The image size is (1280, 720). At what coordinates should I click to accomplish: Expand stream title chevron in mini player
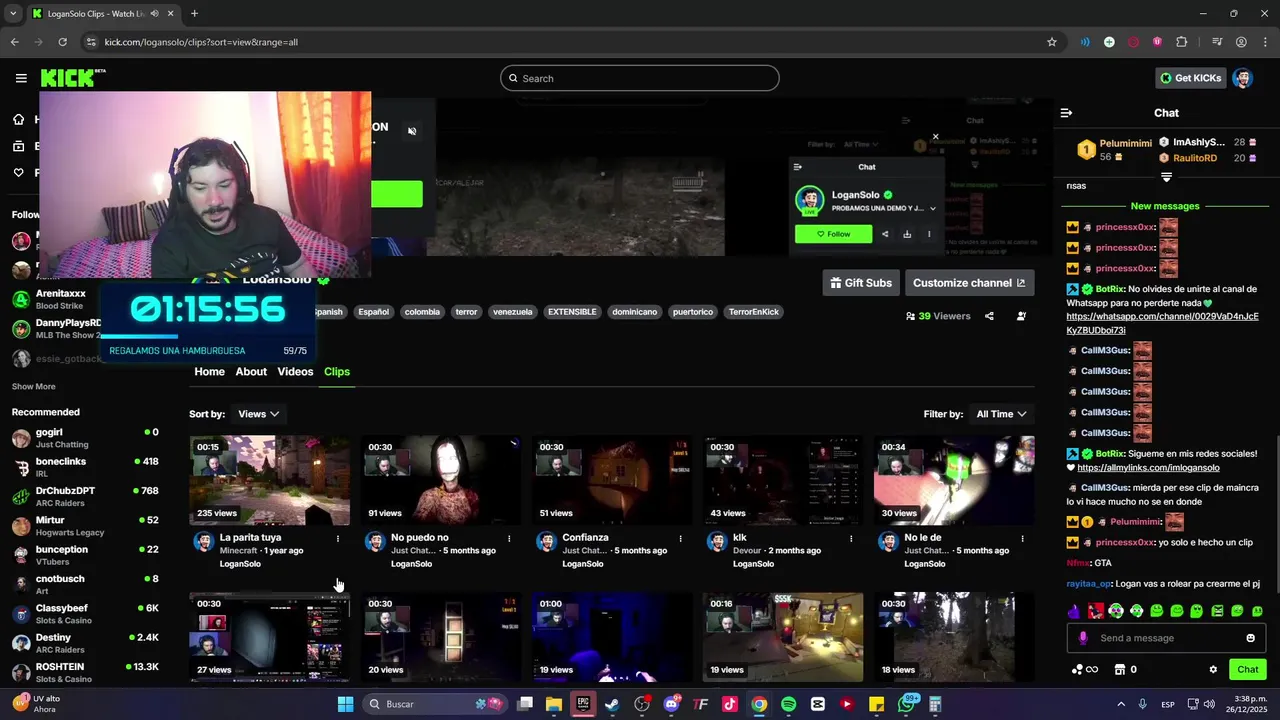coord(933,209)
